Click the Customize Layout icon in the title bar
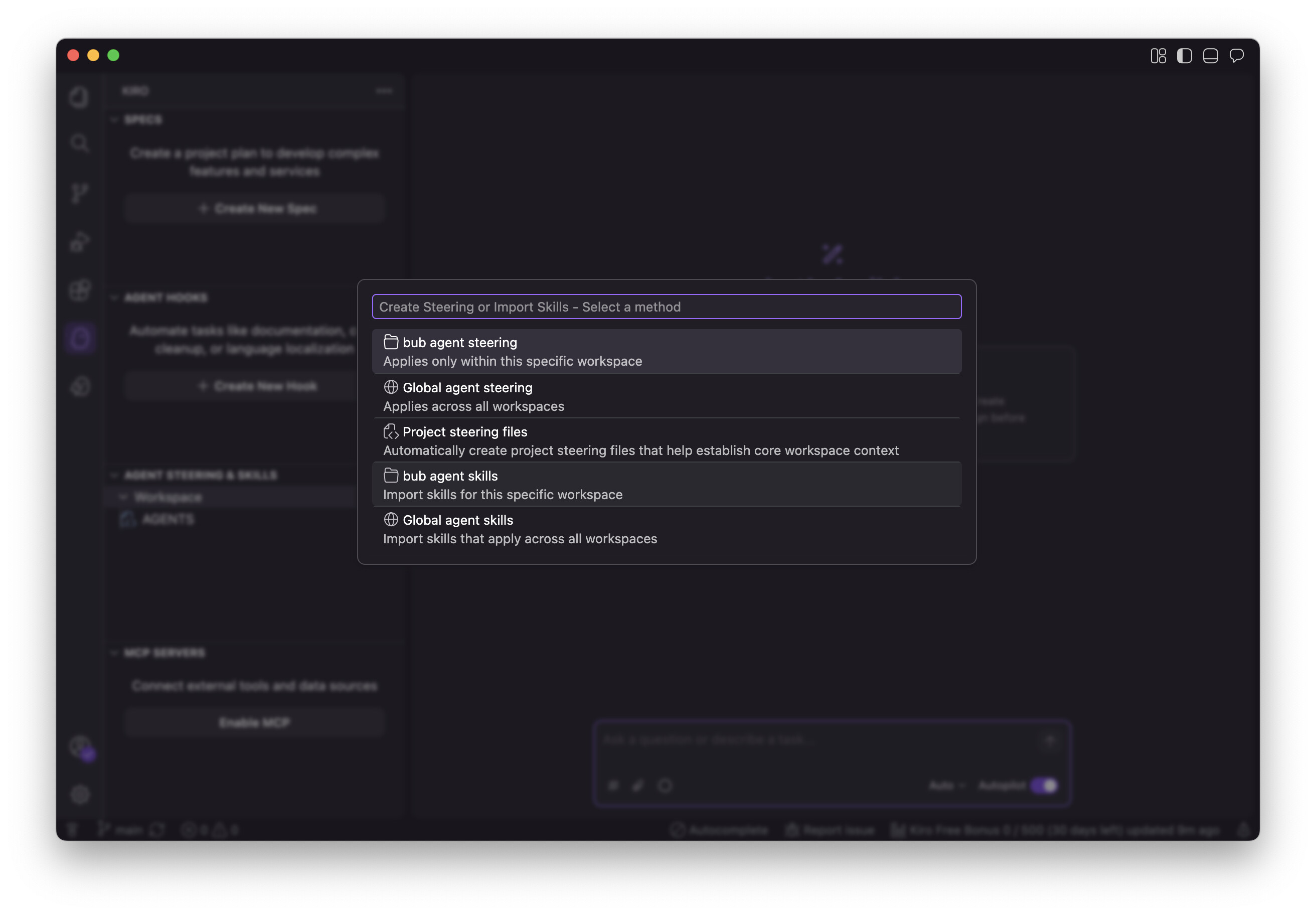The height and width of the screenshot is (915, 1316). tap(1159, 56)
